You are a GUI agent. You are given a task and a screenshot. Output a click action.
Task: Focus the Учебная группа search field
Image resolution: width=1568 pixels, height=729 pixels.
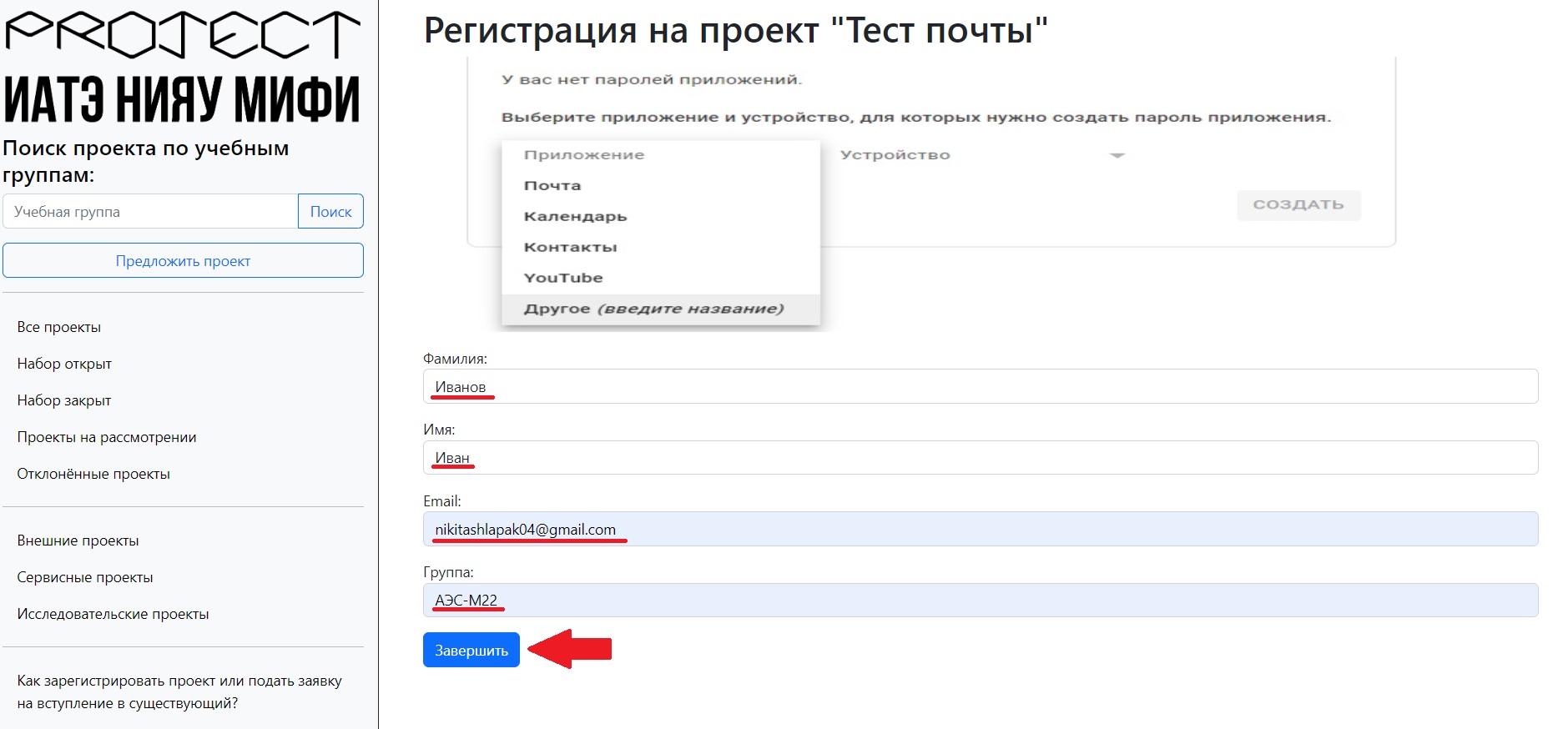click(150, 211)
